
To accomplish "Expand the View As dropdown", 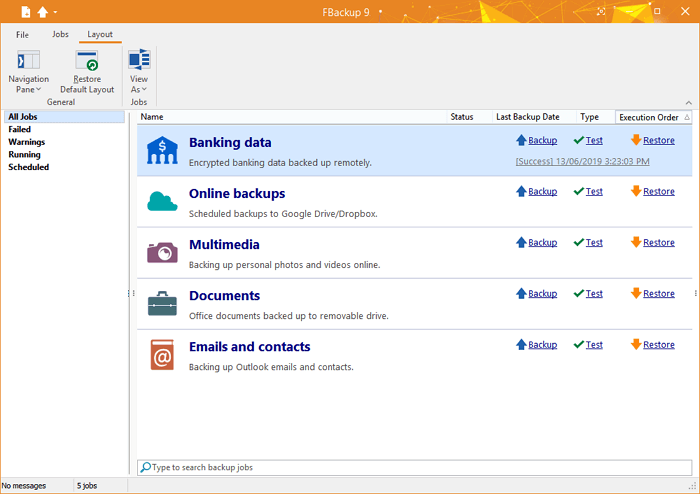I will (x=139, y=85).
